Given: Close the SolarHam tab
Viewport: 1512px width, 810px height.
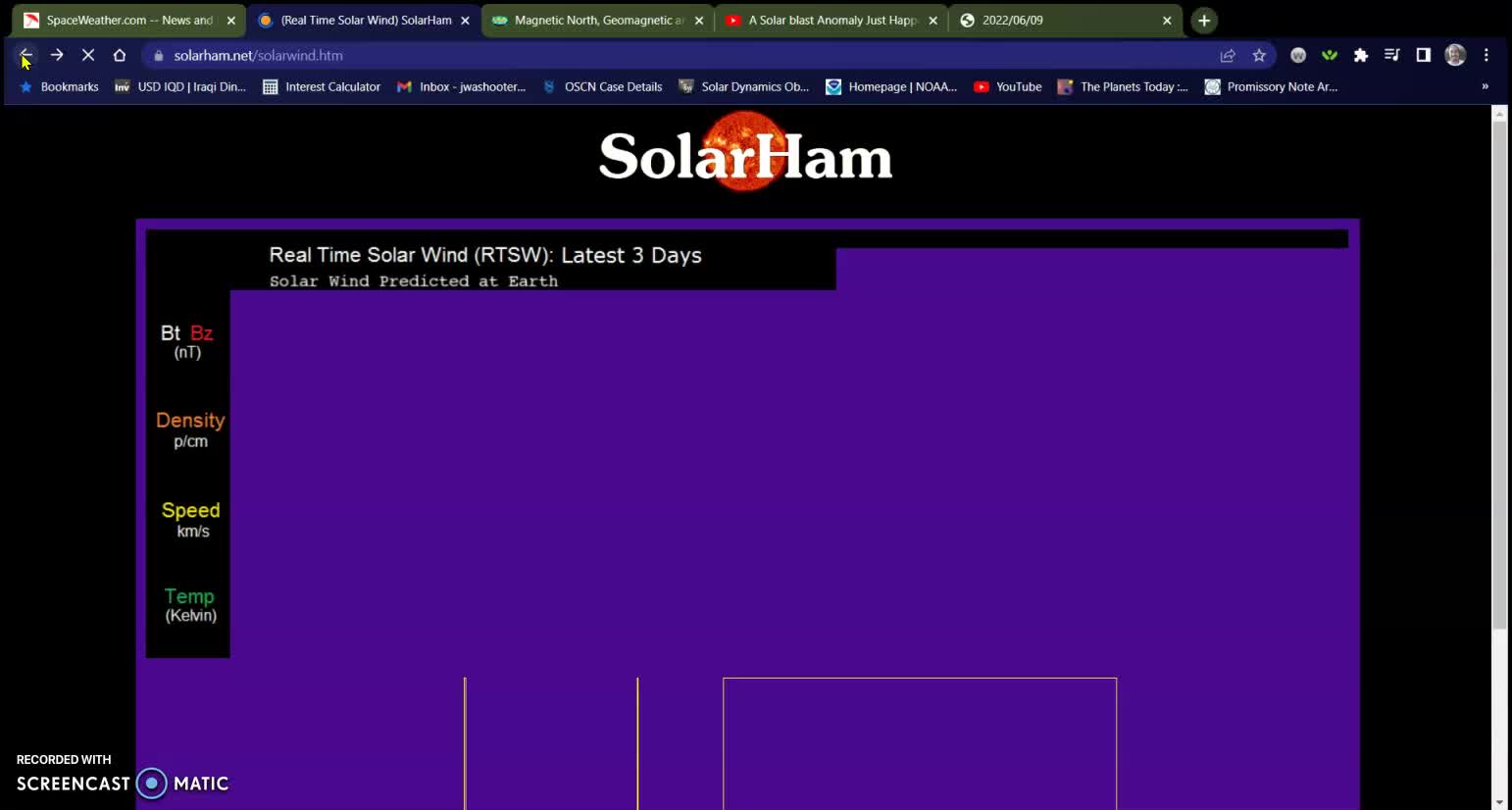Looking at the screenshot, I should pos(465,21).
